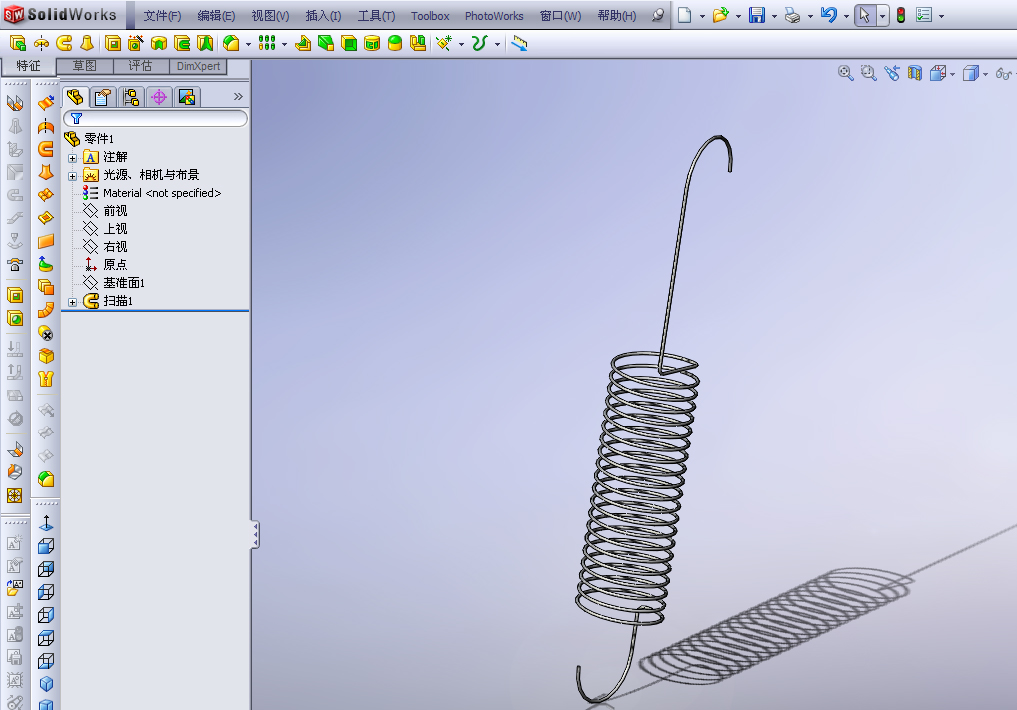Open the DisplayManager picture tab icon
Image resolution: width=1017 pixels, height=710 pixels.
(x=187, y=97)
